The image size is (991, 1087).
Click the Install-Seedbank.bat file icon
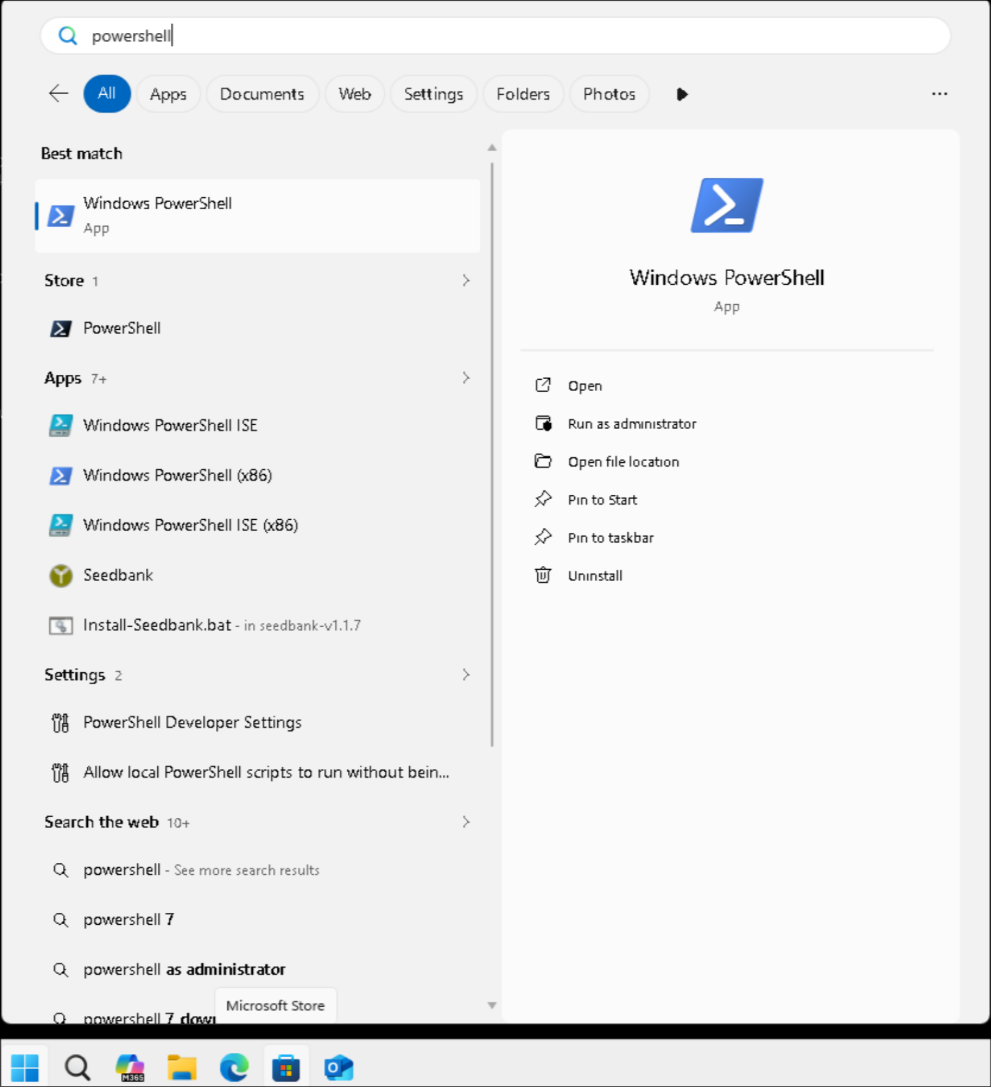click(60, 625)
